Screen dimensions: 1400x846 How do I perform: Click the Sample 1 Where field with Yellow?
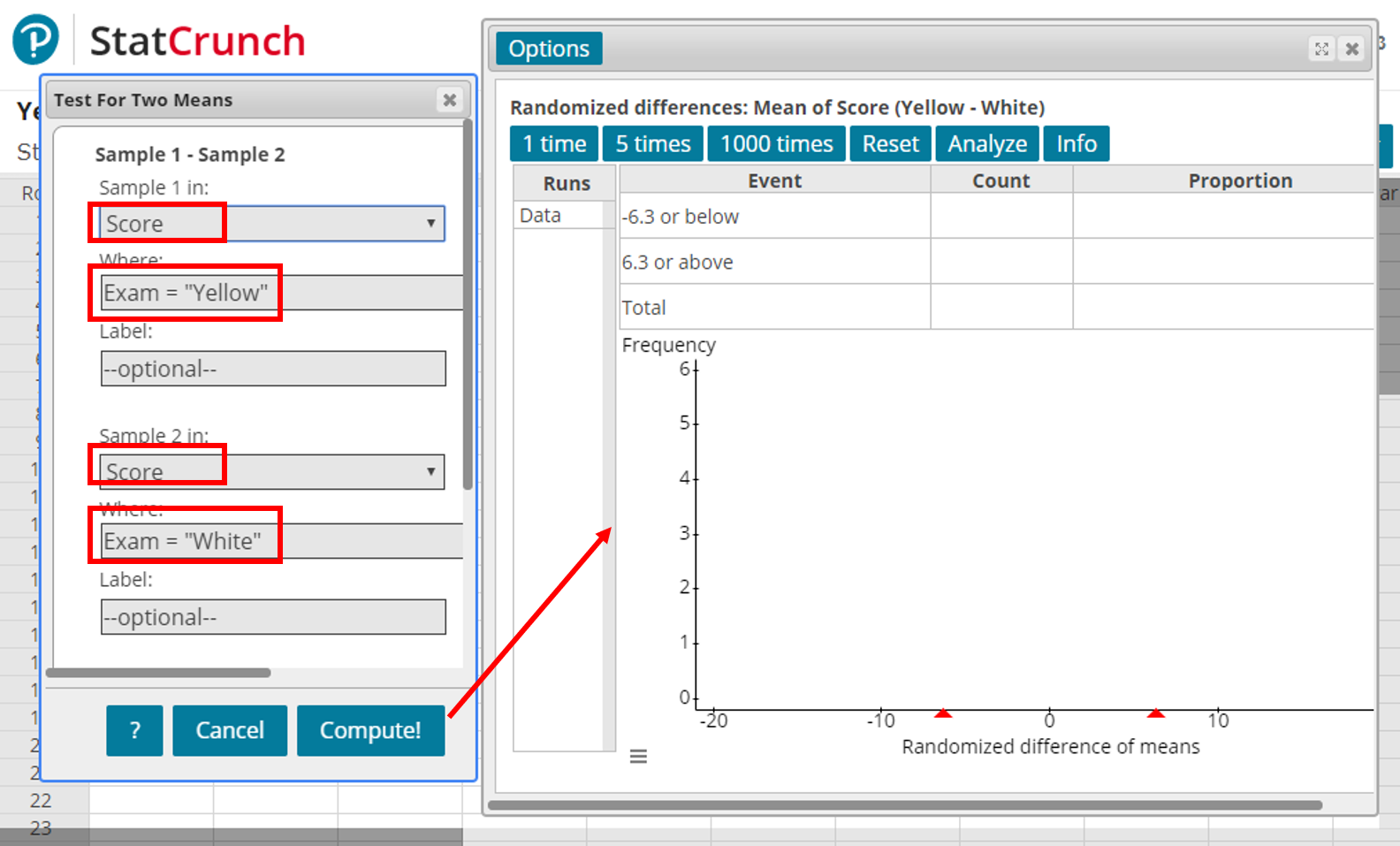click(281, 293)
